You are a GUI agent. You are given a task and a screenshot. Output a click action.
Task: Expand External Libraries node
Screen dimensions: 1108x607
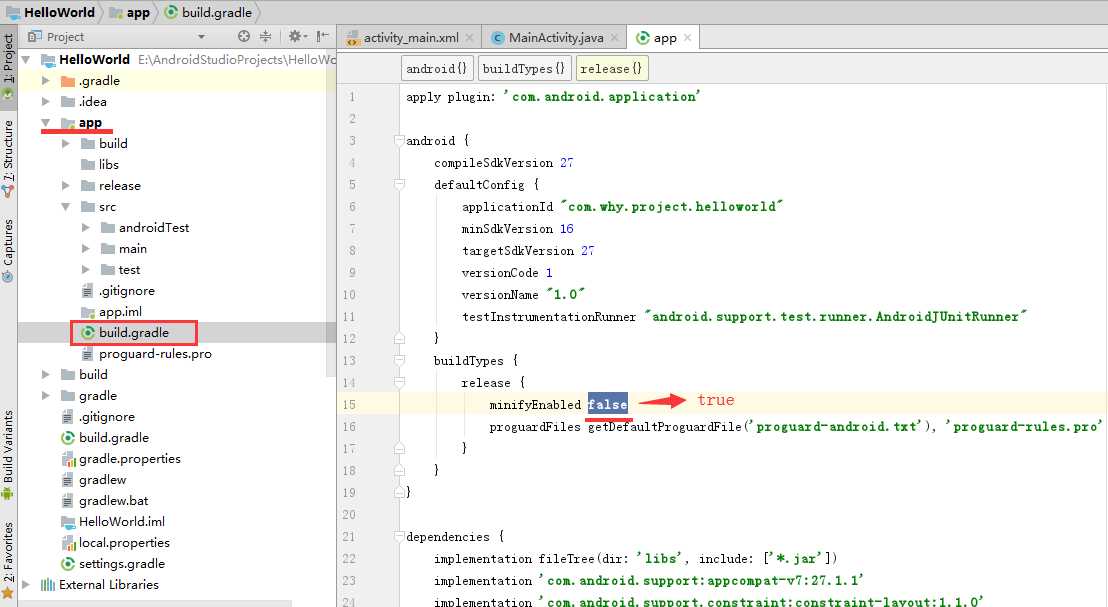pyautogui.click(x=26, y=584)
